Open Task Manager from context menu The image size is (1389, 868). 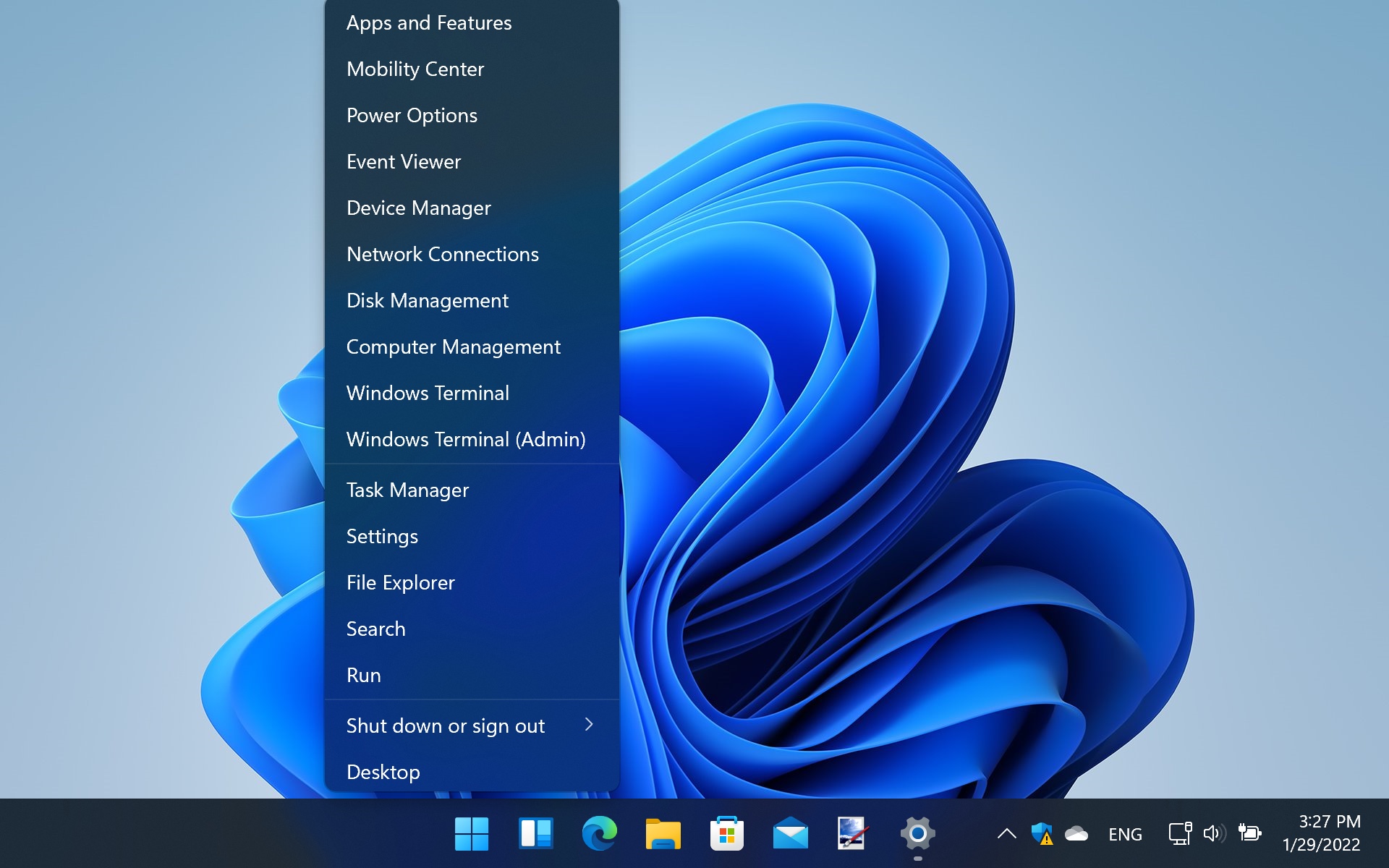click(x=408, y=490)
